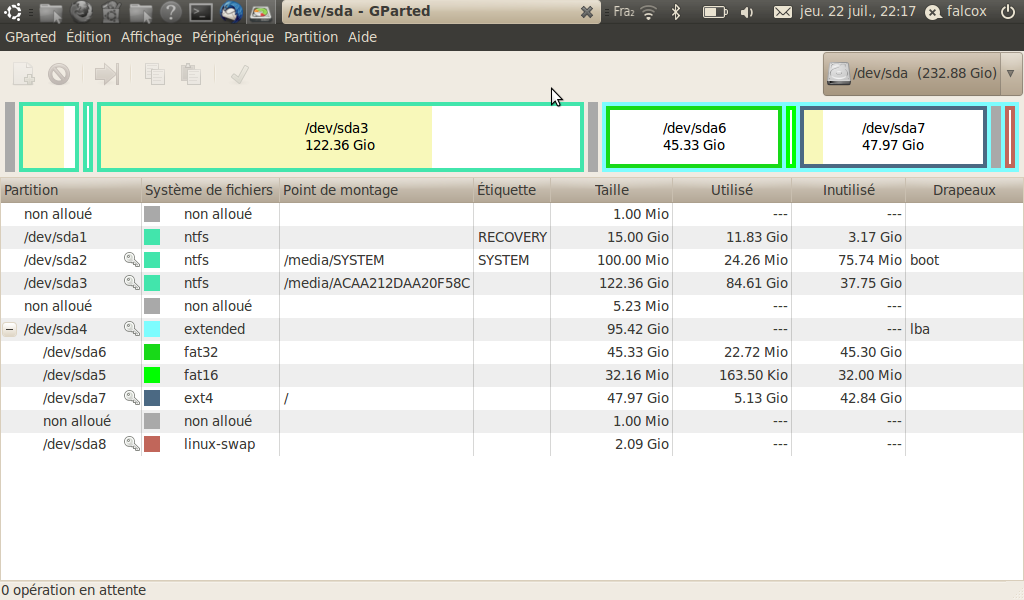Image resolution: width=1024 pixels, height=600 pixels.
Task: Select the /dev/sda6 block in disk graphic
Action: (x=694, y=137)
